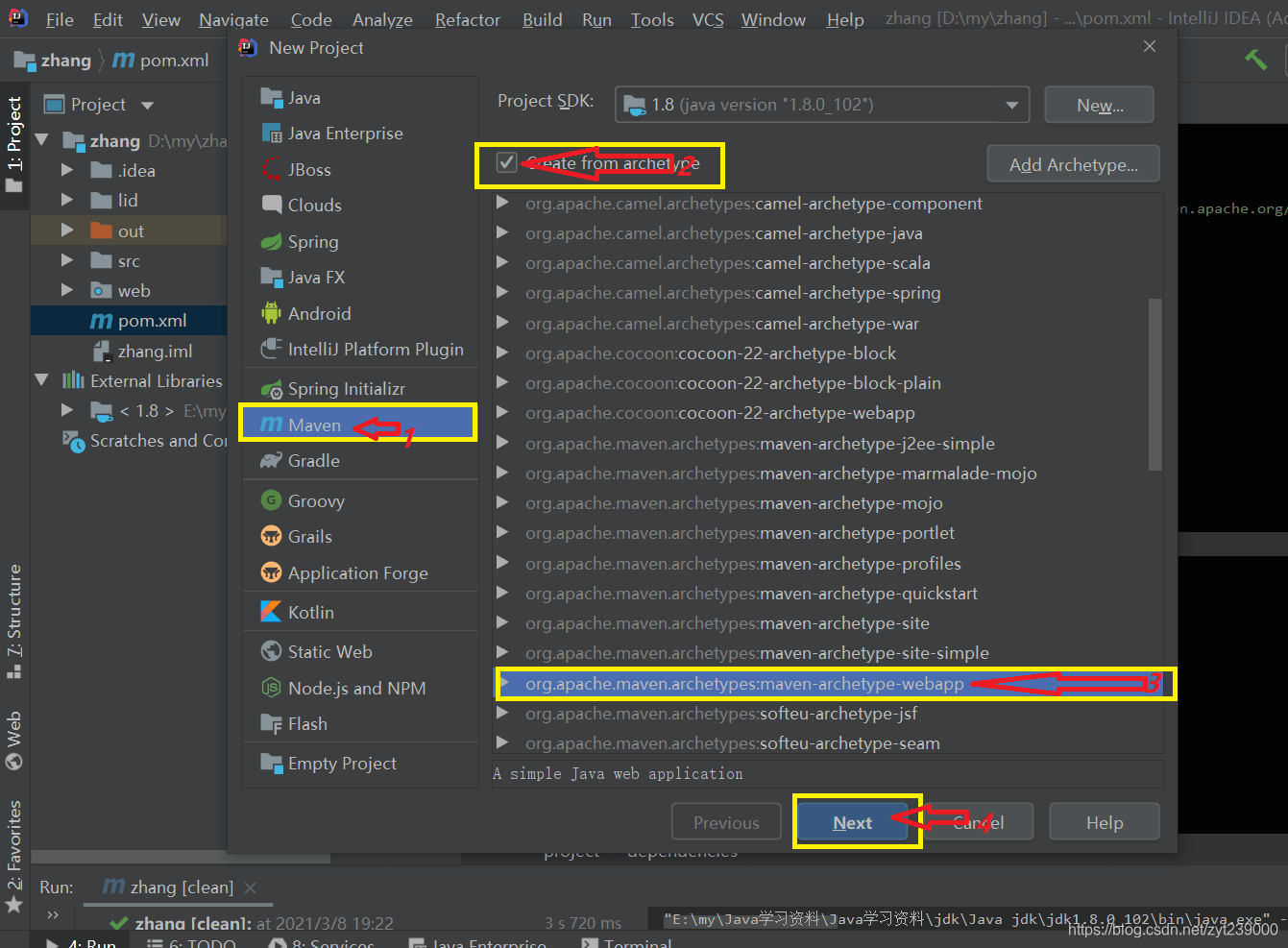Select the Gradle elephant icon
1288x948 pixels.
tap(272, 461)
